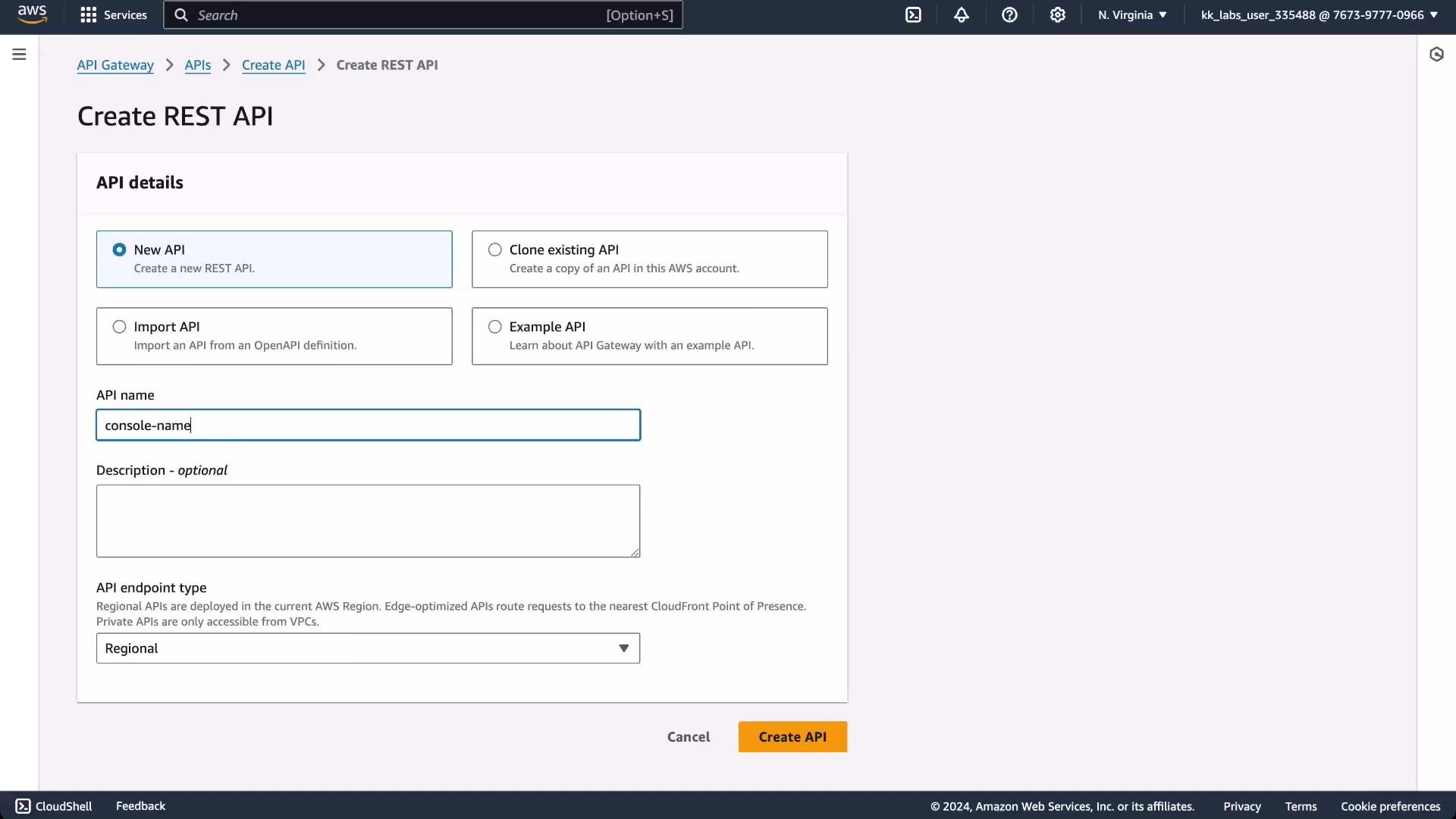Click the API endpoint type help text

tap(451, 614)
